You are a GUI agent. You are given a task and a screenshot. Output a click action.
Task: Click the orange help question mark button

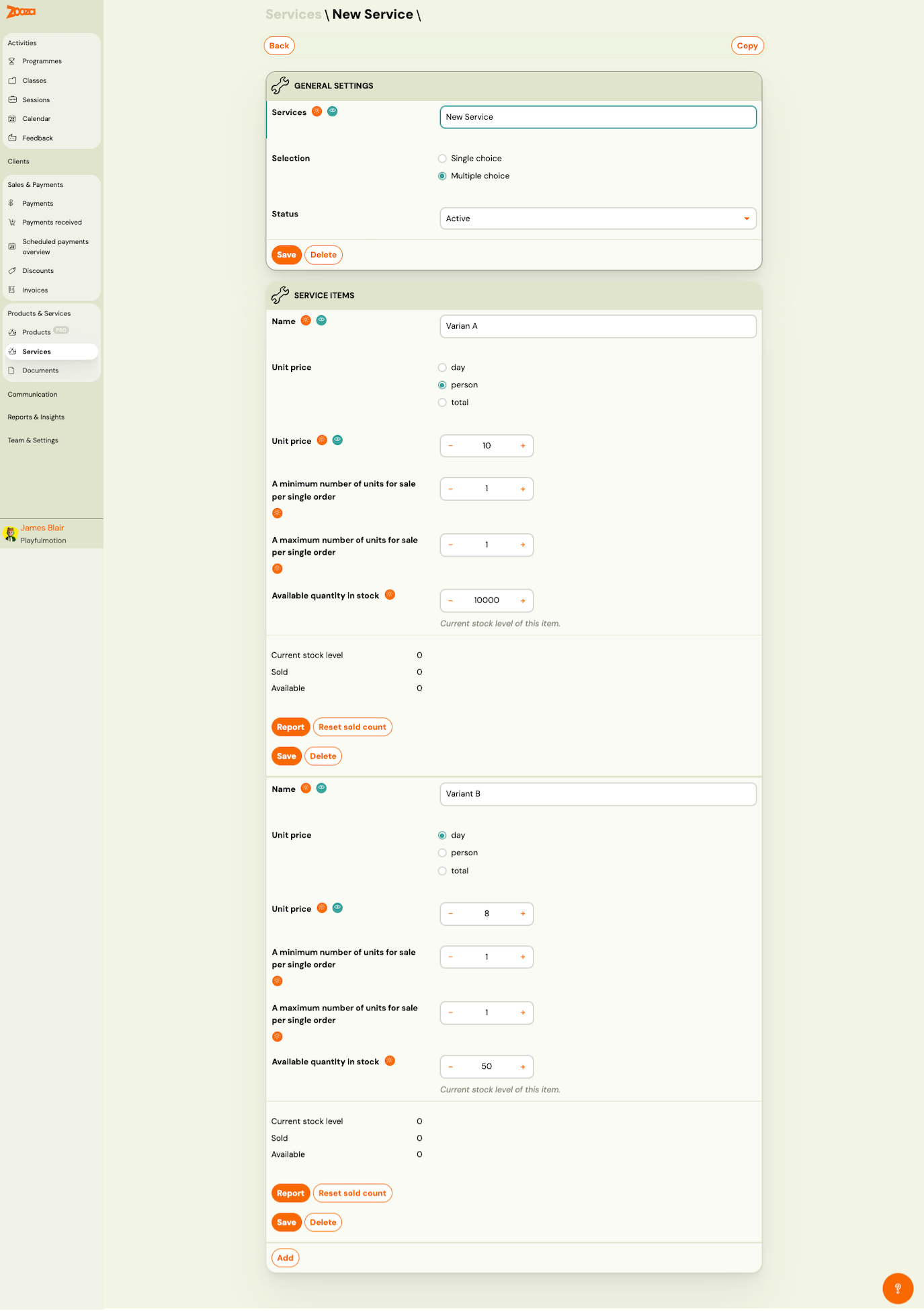[897, 1288]
